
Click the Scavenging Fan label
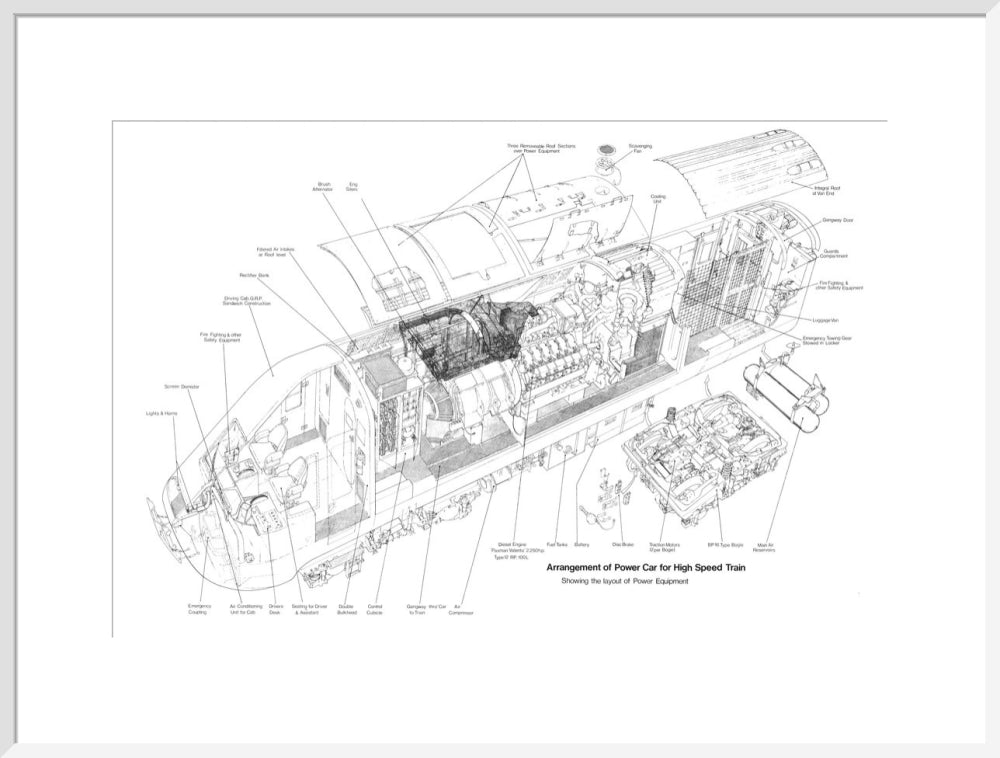coord(641,146)
